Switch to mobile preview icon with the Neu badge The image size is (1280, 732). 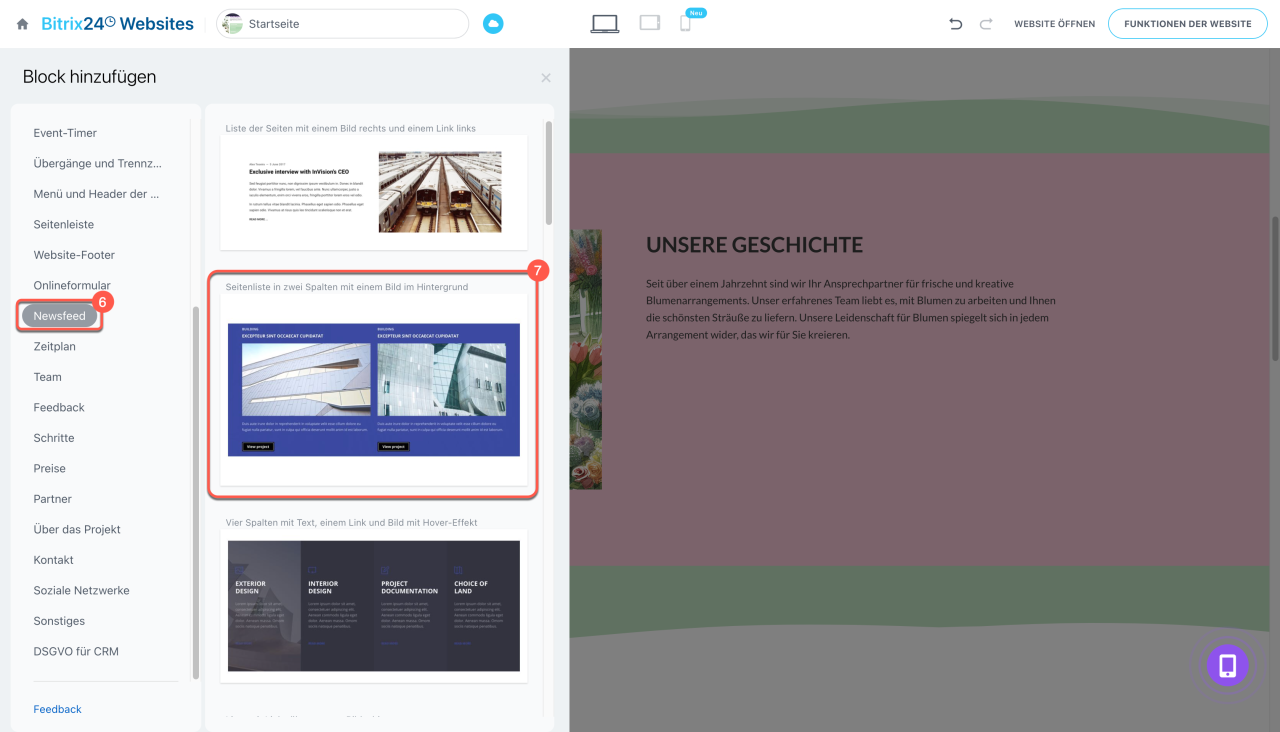[x=686, y=23]
